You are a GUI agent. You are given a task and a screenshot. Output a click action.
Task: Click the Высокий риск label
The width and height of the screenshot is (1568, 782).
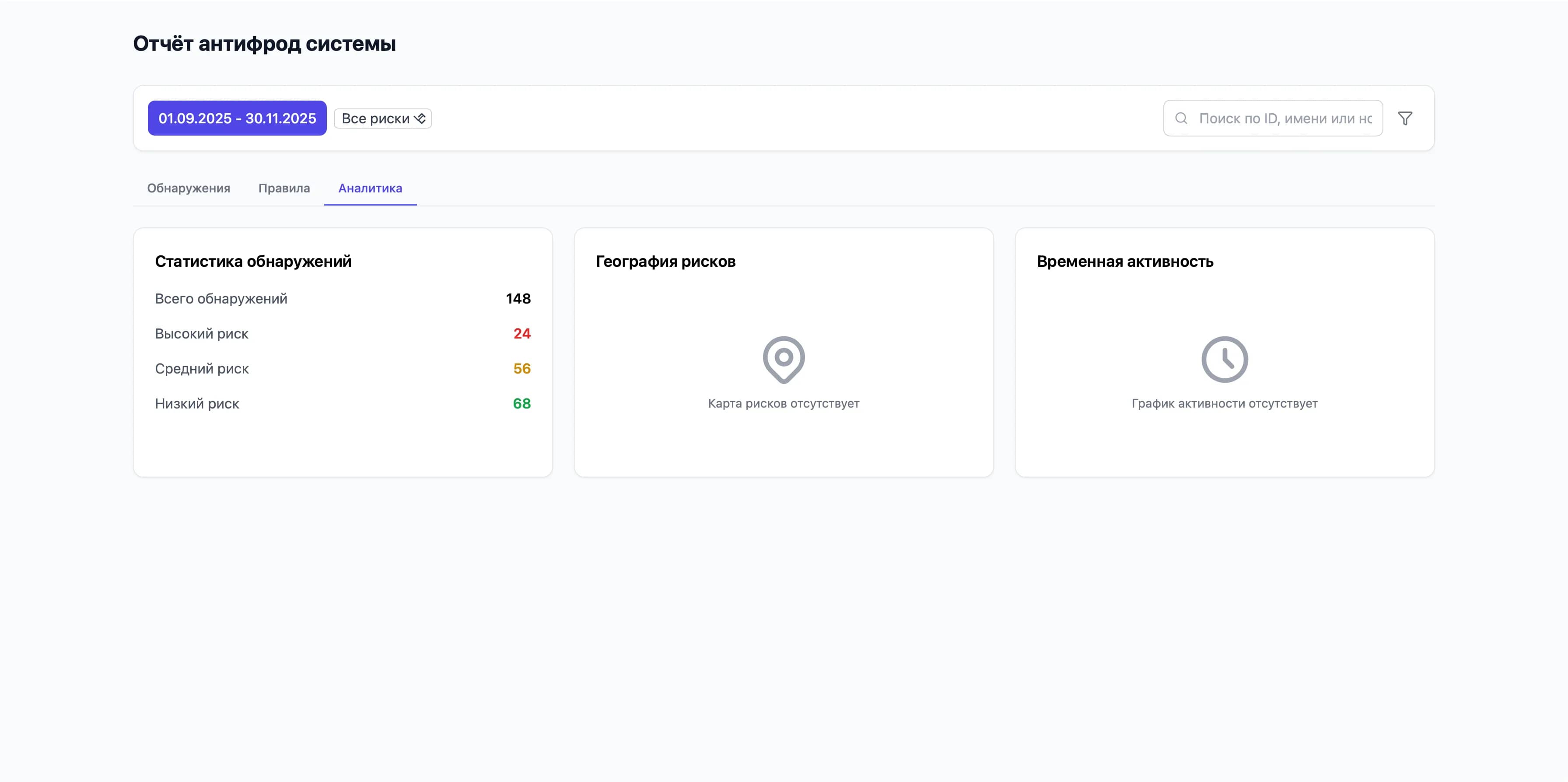coord(202,334)
